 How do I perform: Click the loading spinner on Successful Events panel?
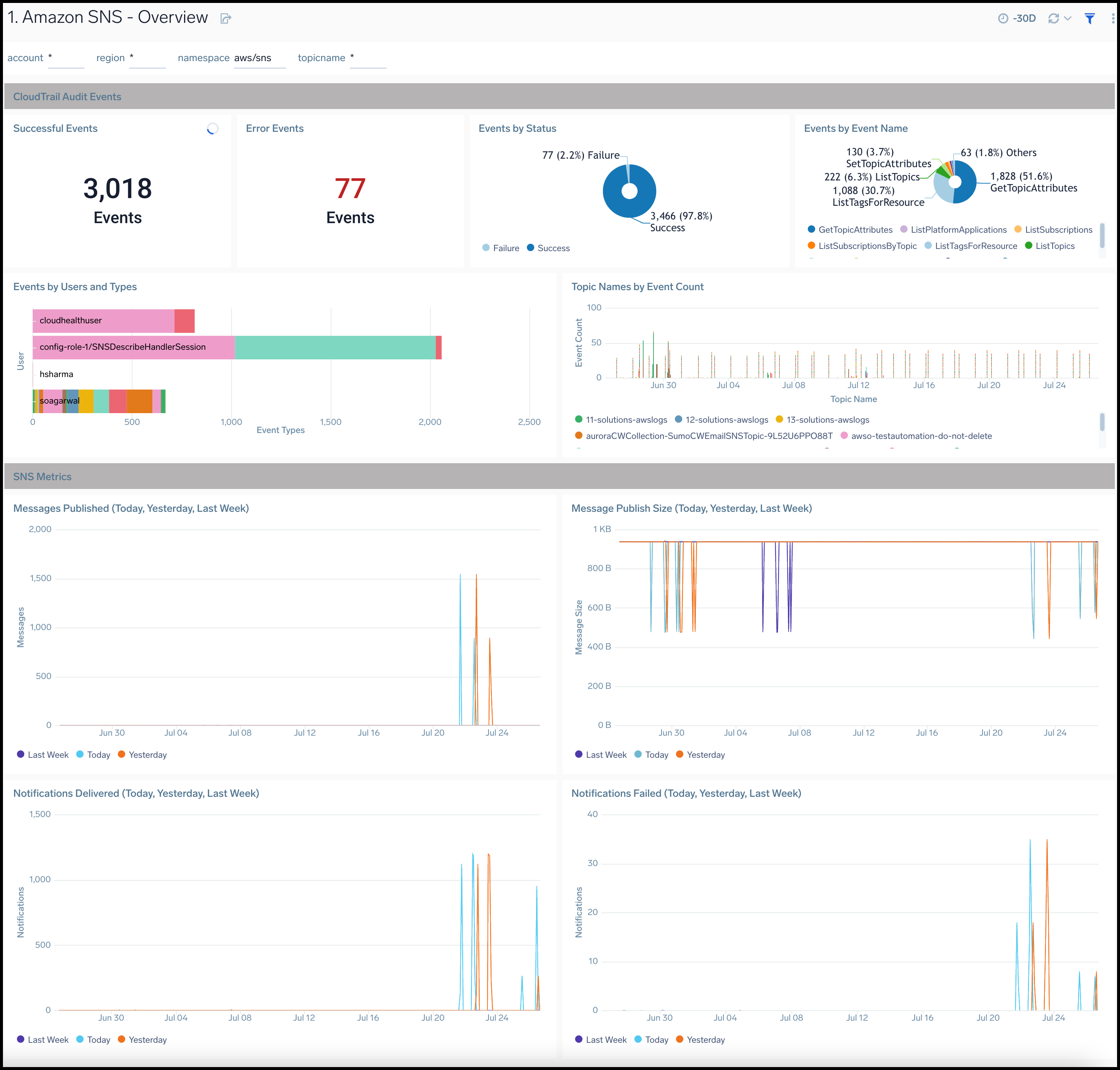pyautogui.click(x=212, y=129)
